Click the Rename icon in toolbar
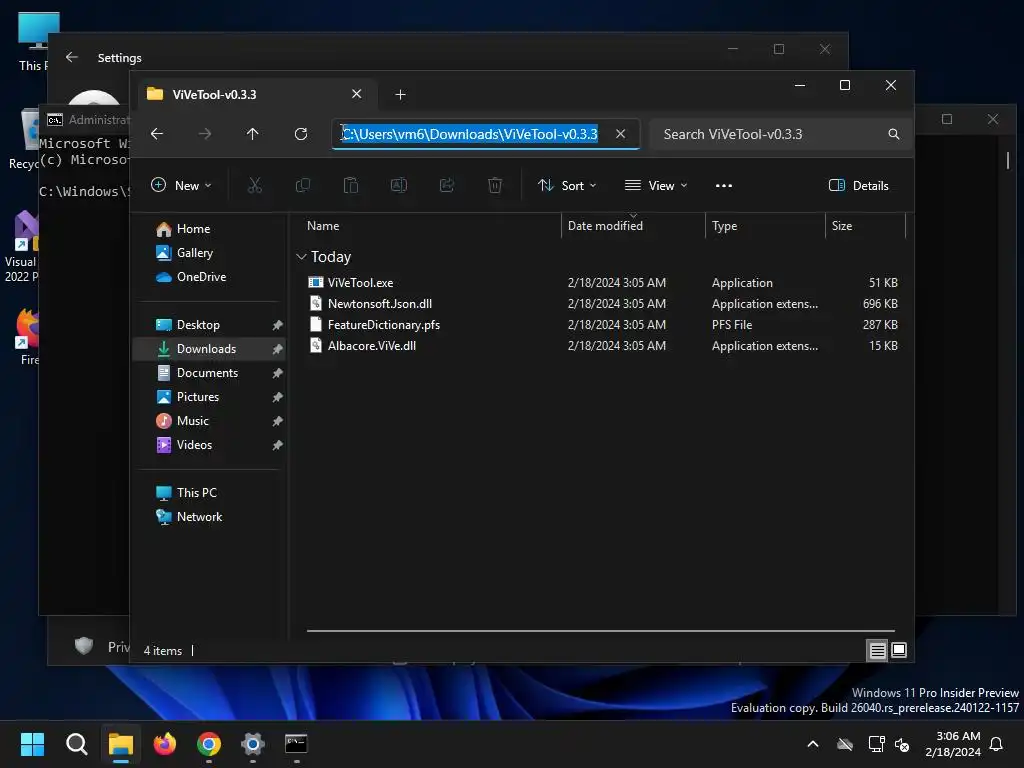The image size is (1024, 768). point(398,185)
